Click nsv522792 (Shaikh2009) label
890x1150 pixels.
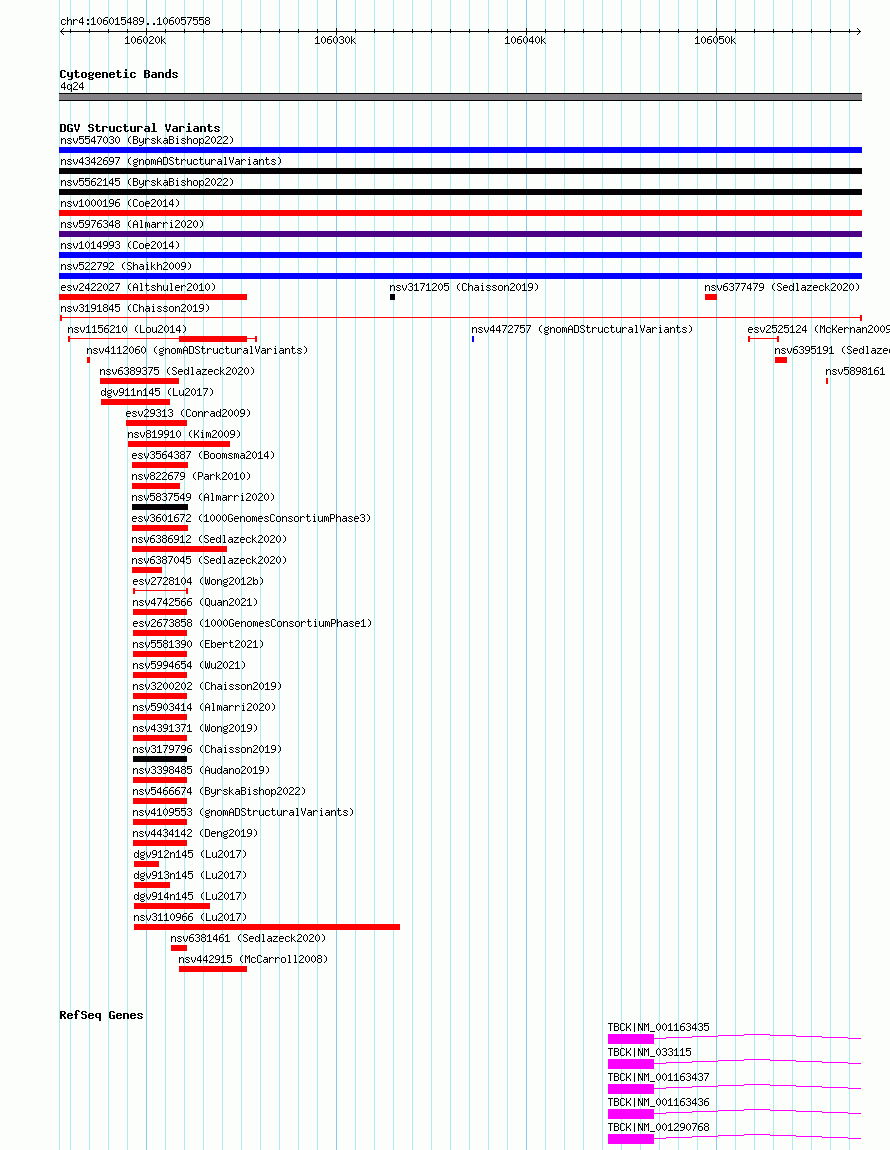[x=125, y=266]
